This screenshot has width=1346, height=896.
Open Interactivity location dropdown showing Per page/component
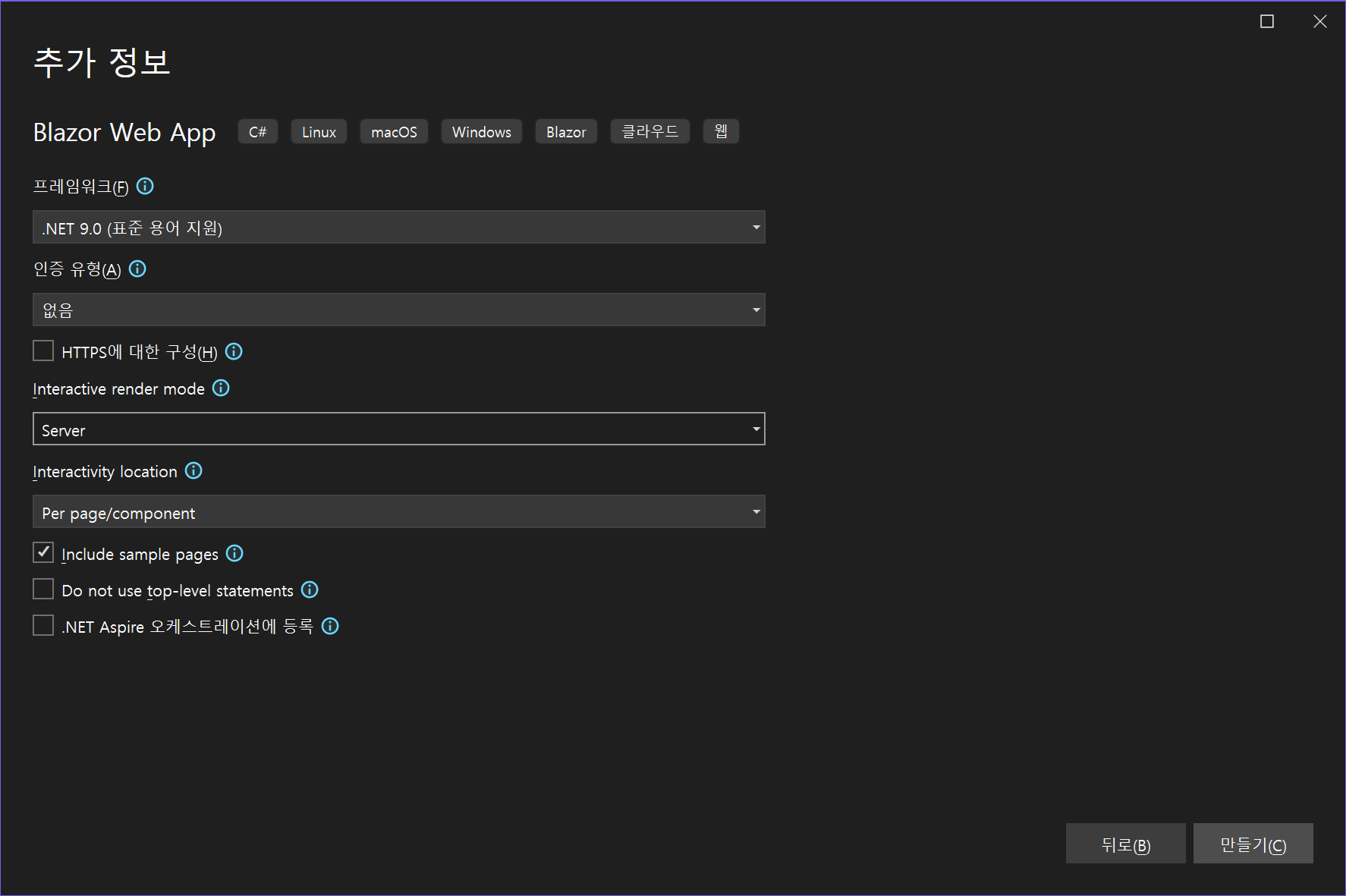pos(399,512)
